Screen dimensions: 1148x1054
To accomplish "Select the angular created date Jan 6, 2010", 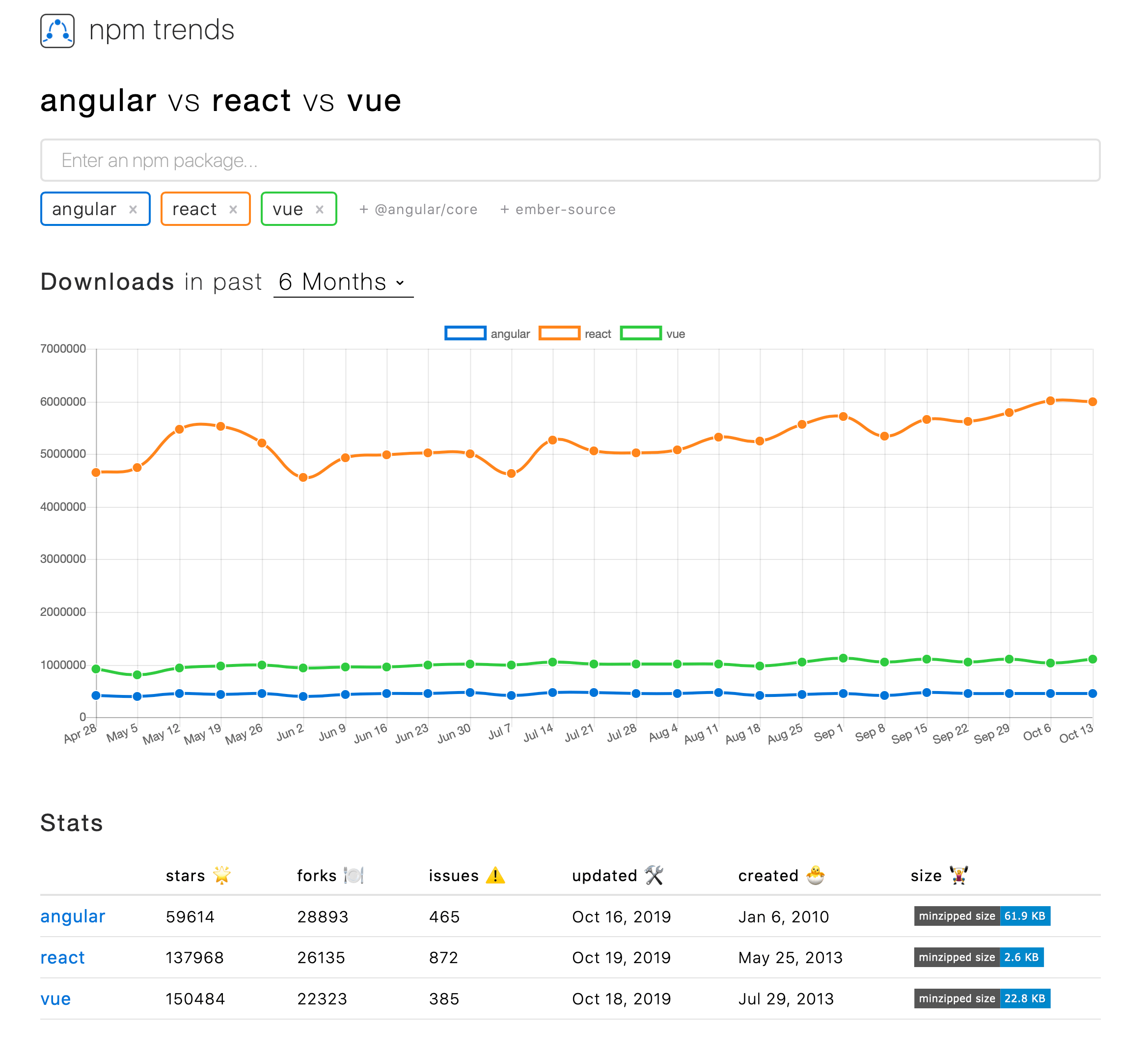I will (784, 916).
